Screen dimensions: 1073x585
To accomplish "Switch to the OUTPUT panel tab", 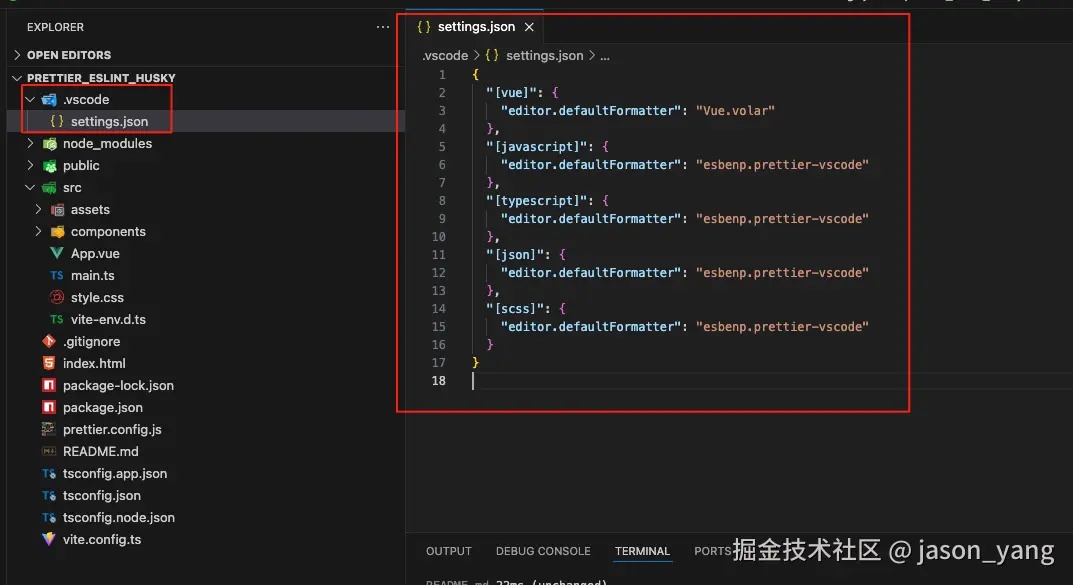I will 449,551.
